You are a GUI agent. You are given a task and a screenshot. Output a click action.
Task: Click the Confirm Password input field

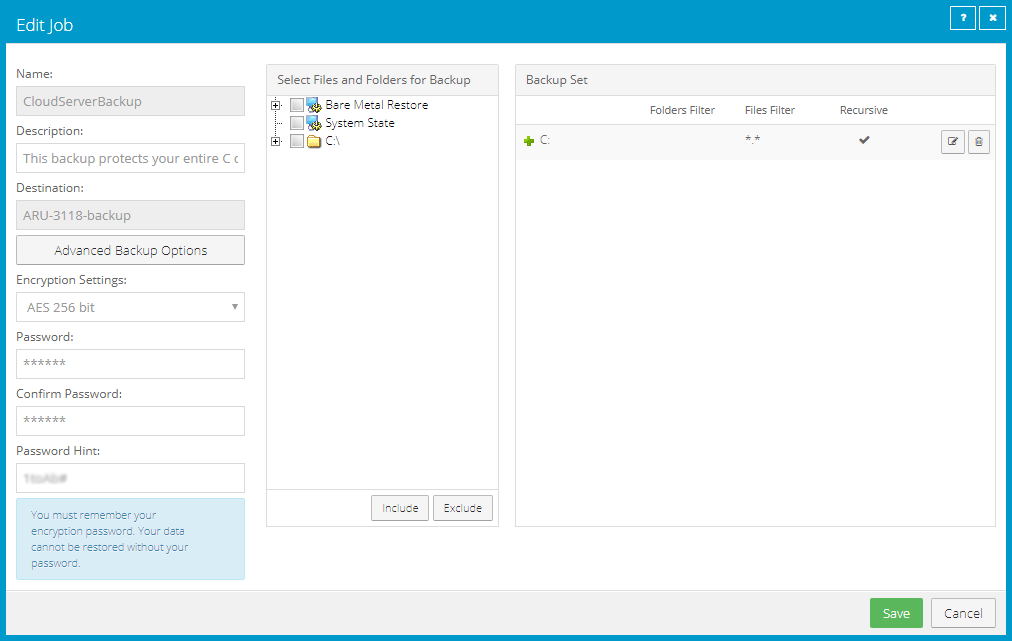click(130, 420)
